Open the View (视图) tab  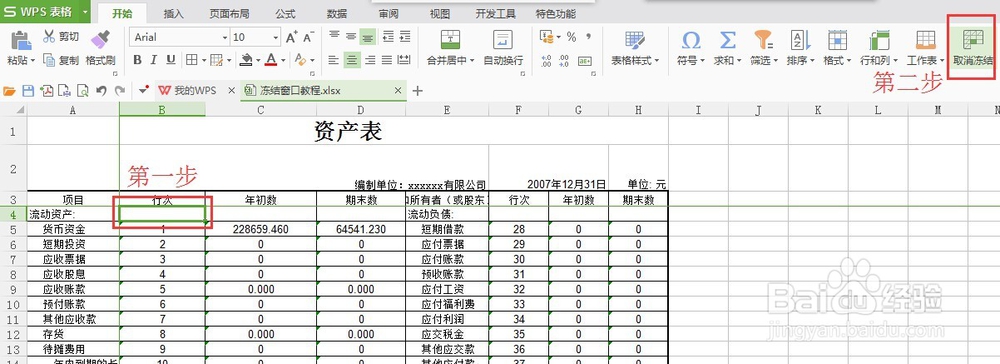pyautogui.click(x=439, y=13)
